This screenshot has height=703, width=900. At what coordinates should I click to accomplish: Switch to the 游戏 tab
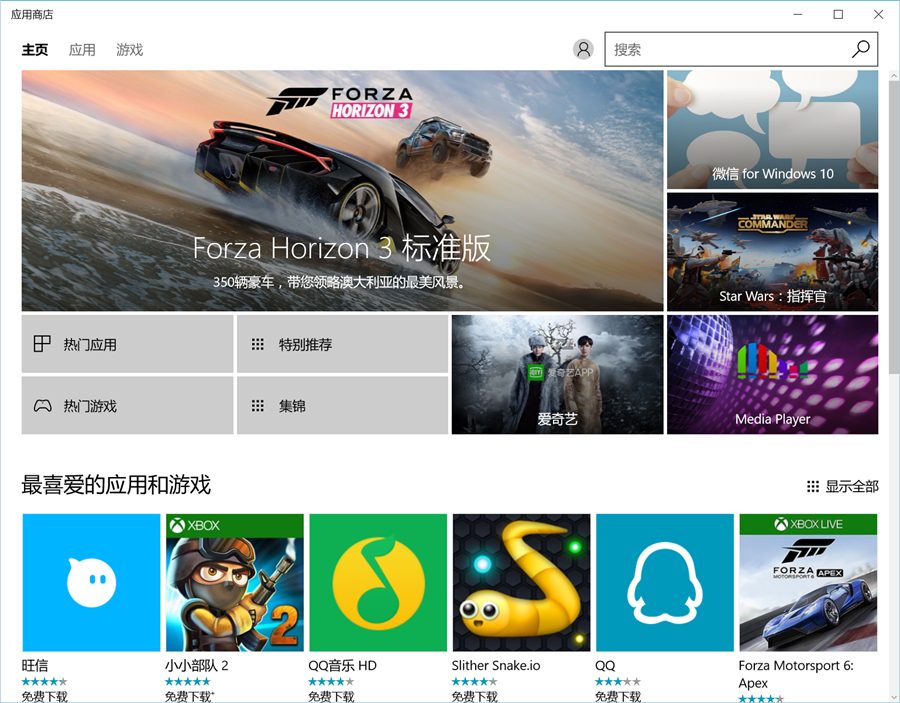(x=128, y=49)
